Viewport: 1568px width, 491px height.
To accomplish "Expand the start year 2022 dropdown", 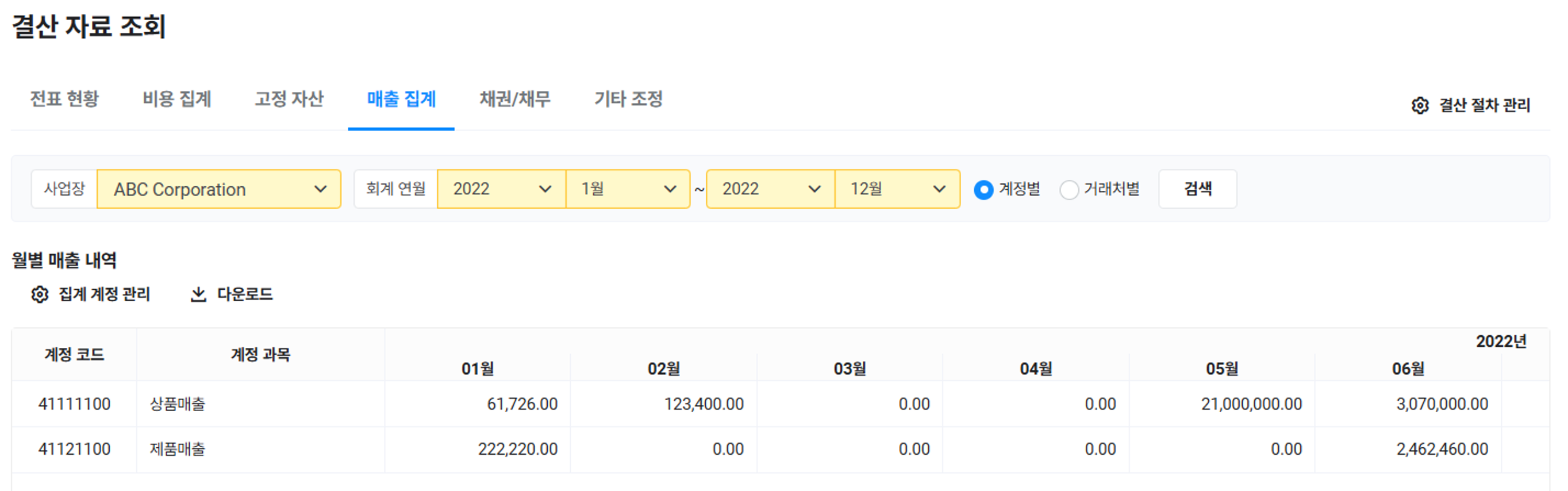I will (x=501, y=190).
